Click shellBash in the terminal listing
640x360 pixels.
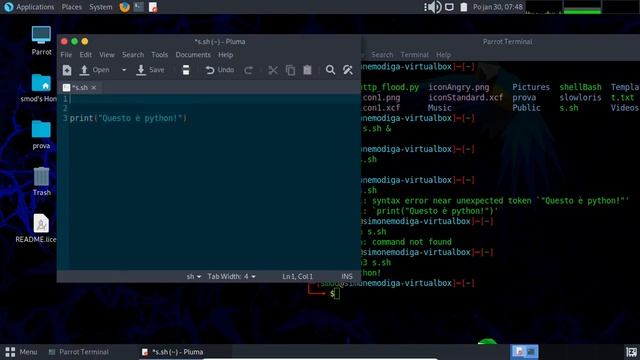[x=580, y=87]
